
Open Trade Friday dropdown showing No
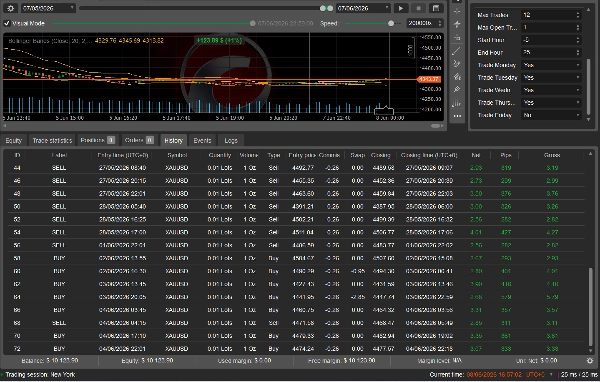pyautogui.click(x=551, y=115)
